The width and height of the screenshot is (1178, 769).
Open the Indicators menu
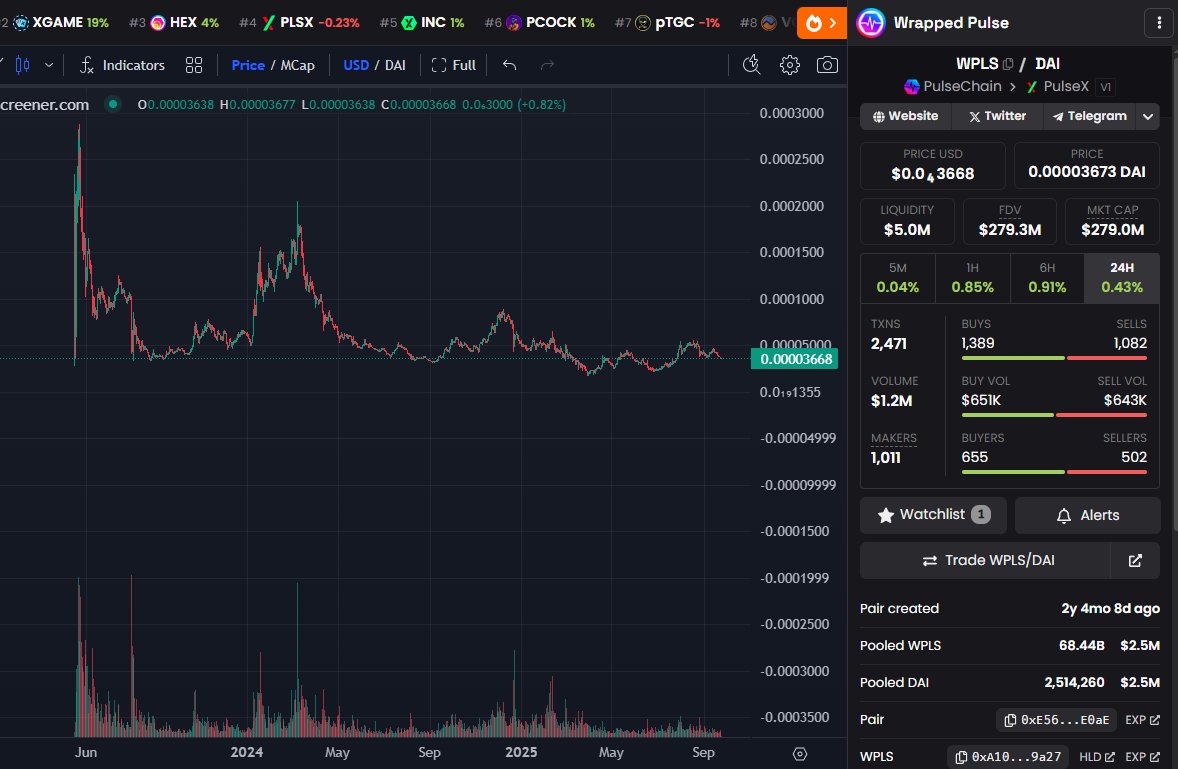pyautogui.click(x=122, y=65)
